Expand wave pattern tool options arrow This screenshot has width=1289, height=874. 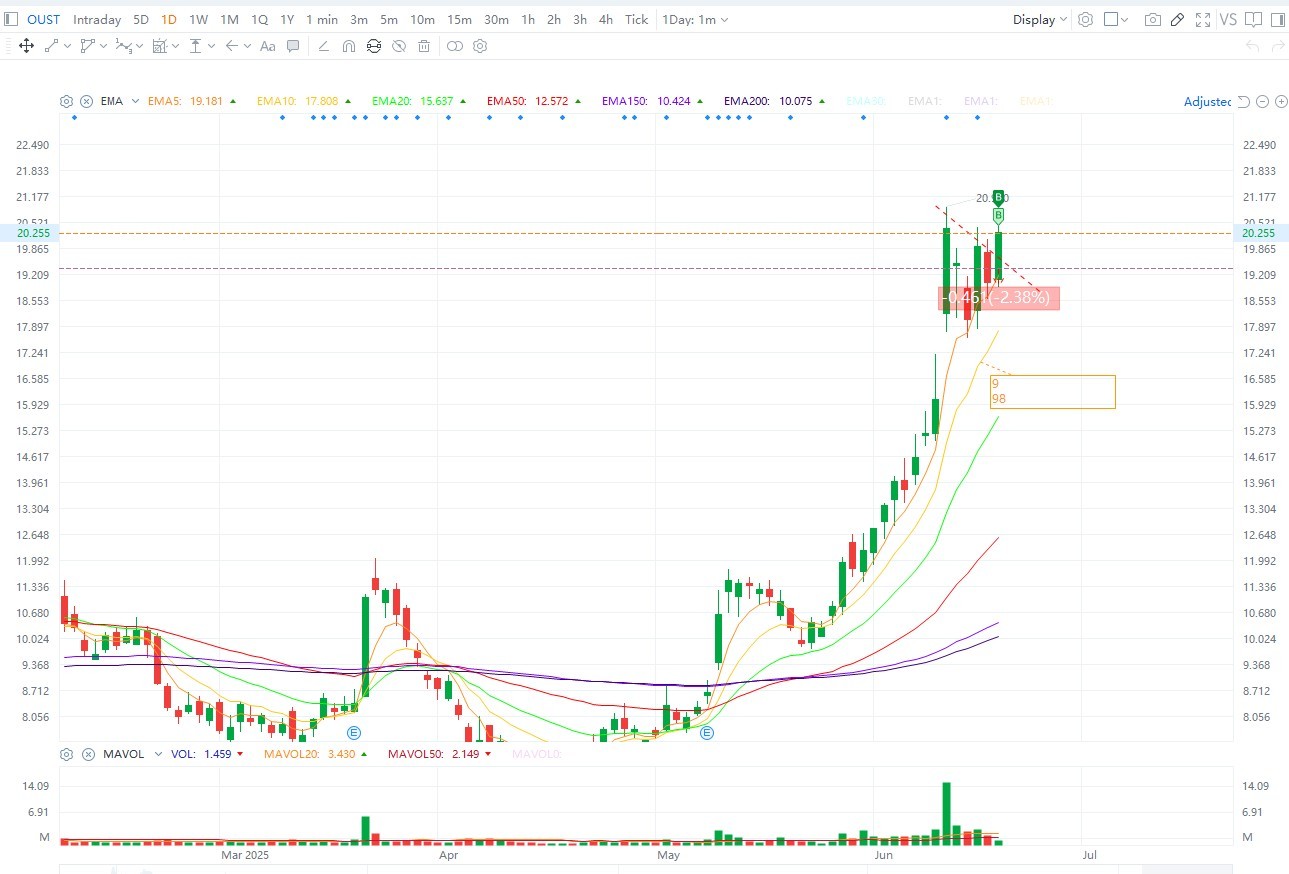point(139,46)
